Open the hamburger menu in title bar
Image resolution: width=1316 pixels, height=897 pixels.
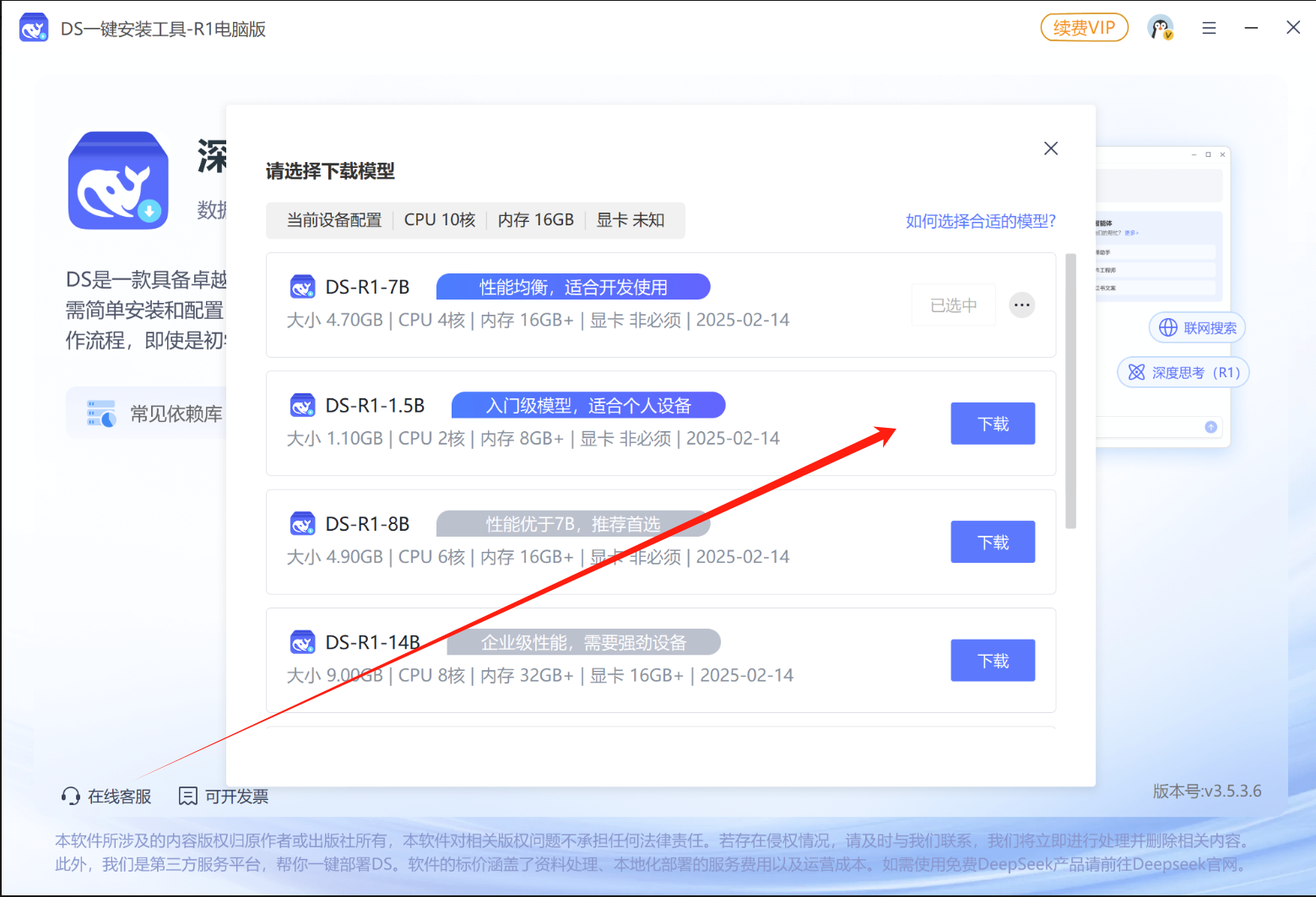pyautogui.click(x=1209, y=28)
